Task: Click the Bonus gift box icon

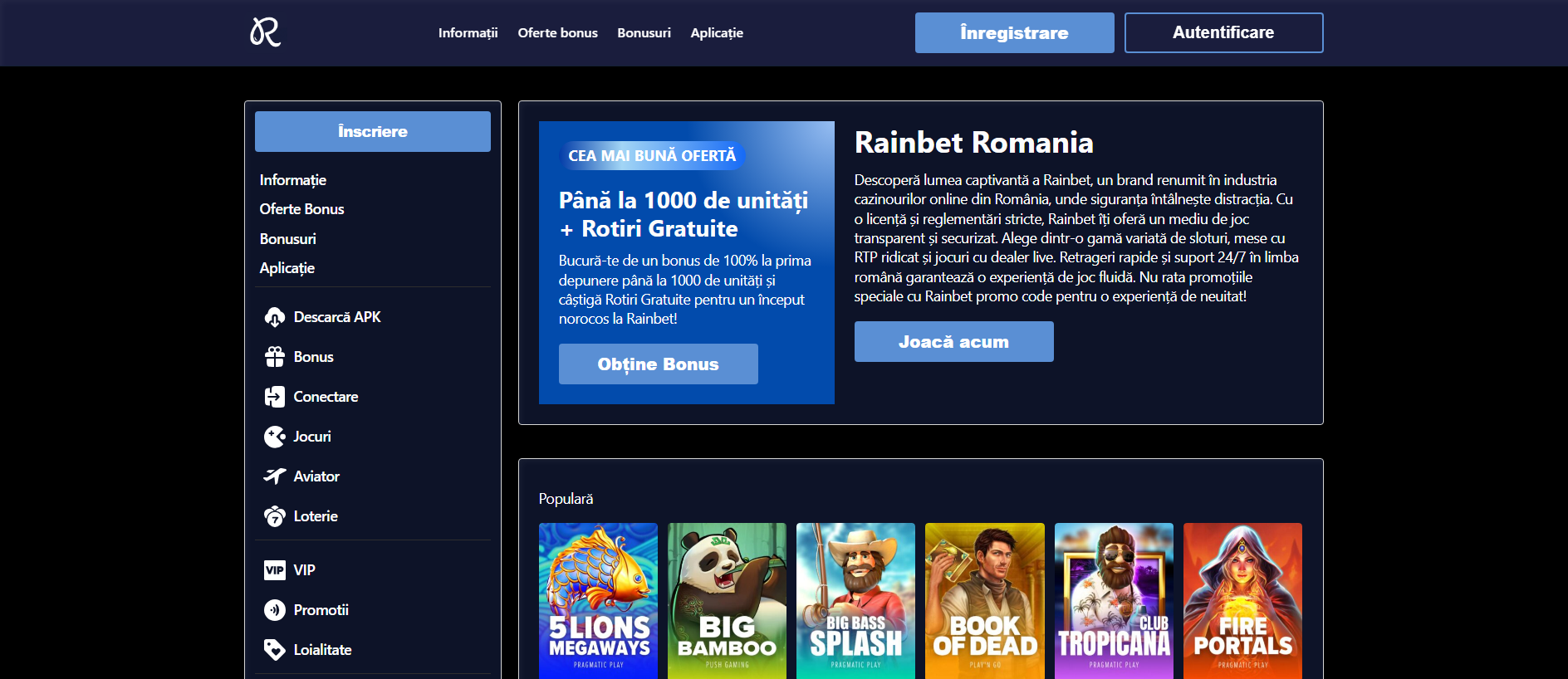Action: click(x=275, y=357)
